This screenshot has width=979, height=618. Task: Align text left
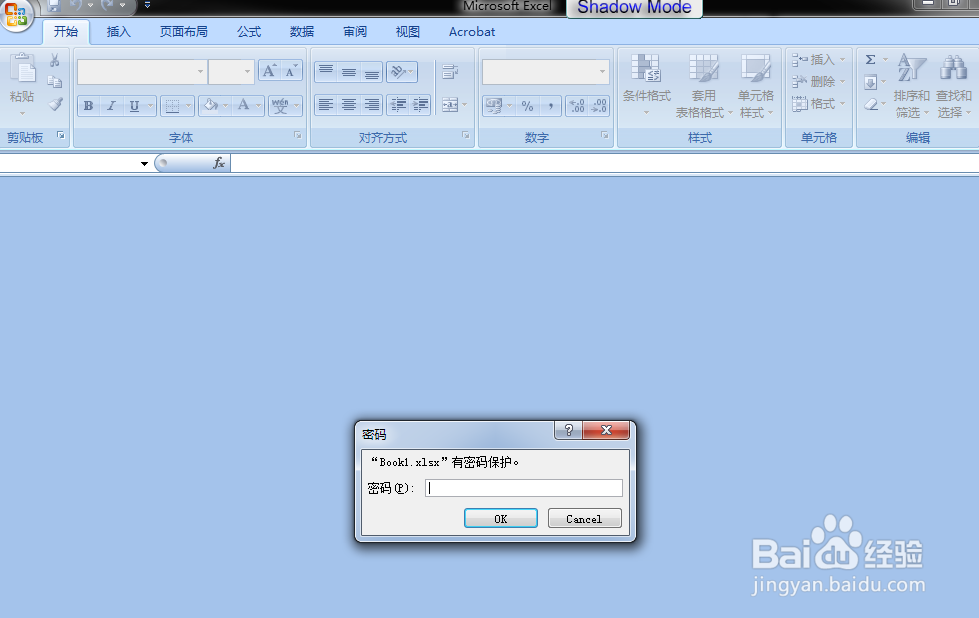326,105
